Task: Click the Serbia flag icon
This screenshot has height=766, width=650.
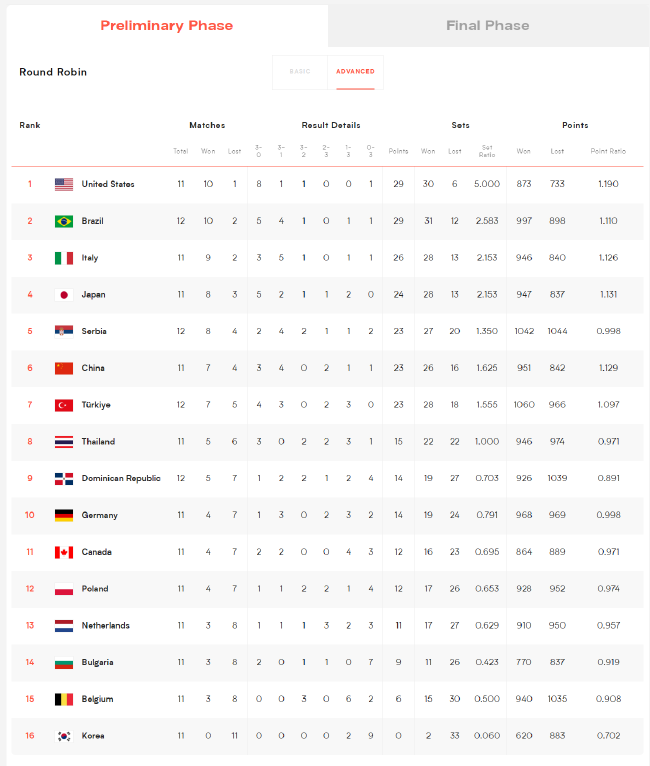Action: coord(64,332)
